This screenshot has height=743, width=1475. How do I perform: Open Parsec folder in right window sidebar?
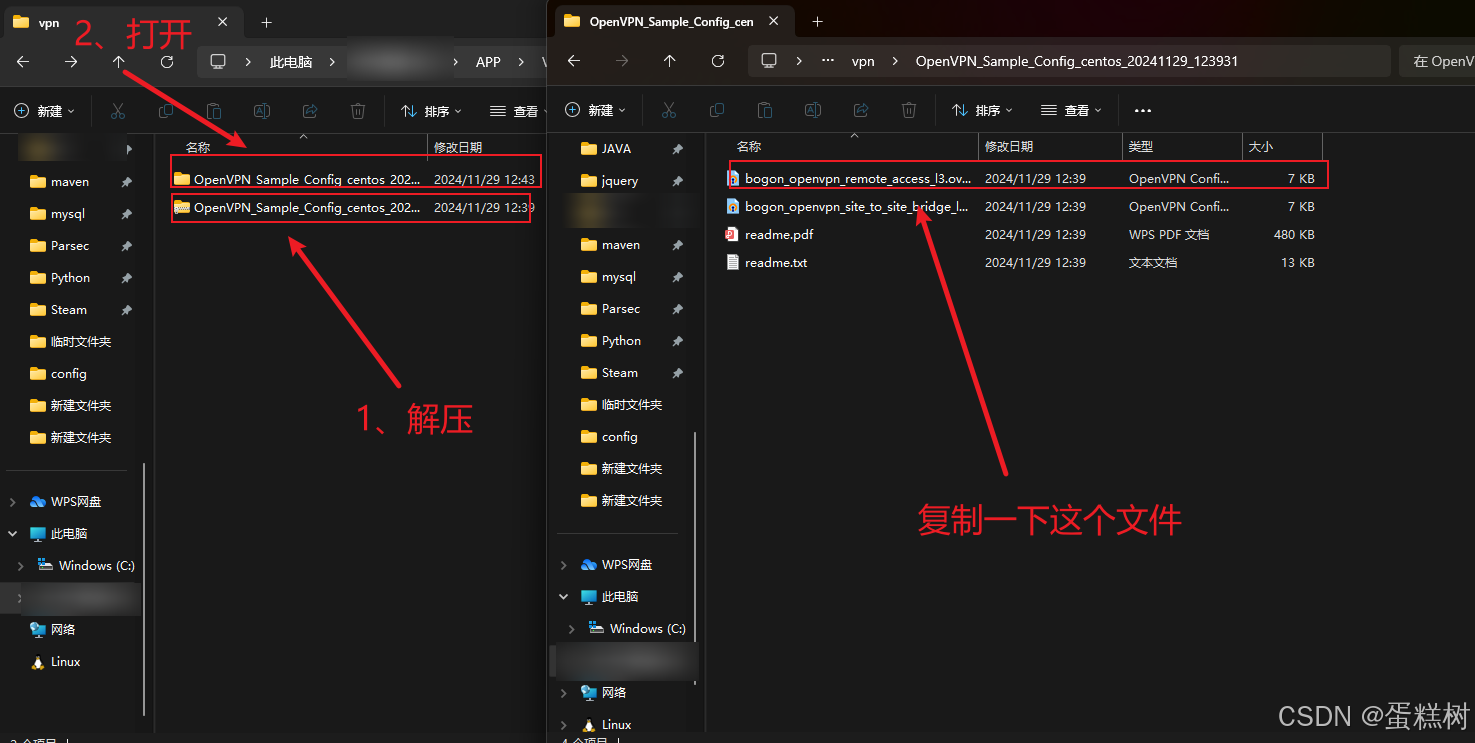[620, 309]
